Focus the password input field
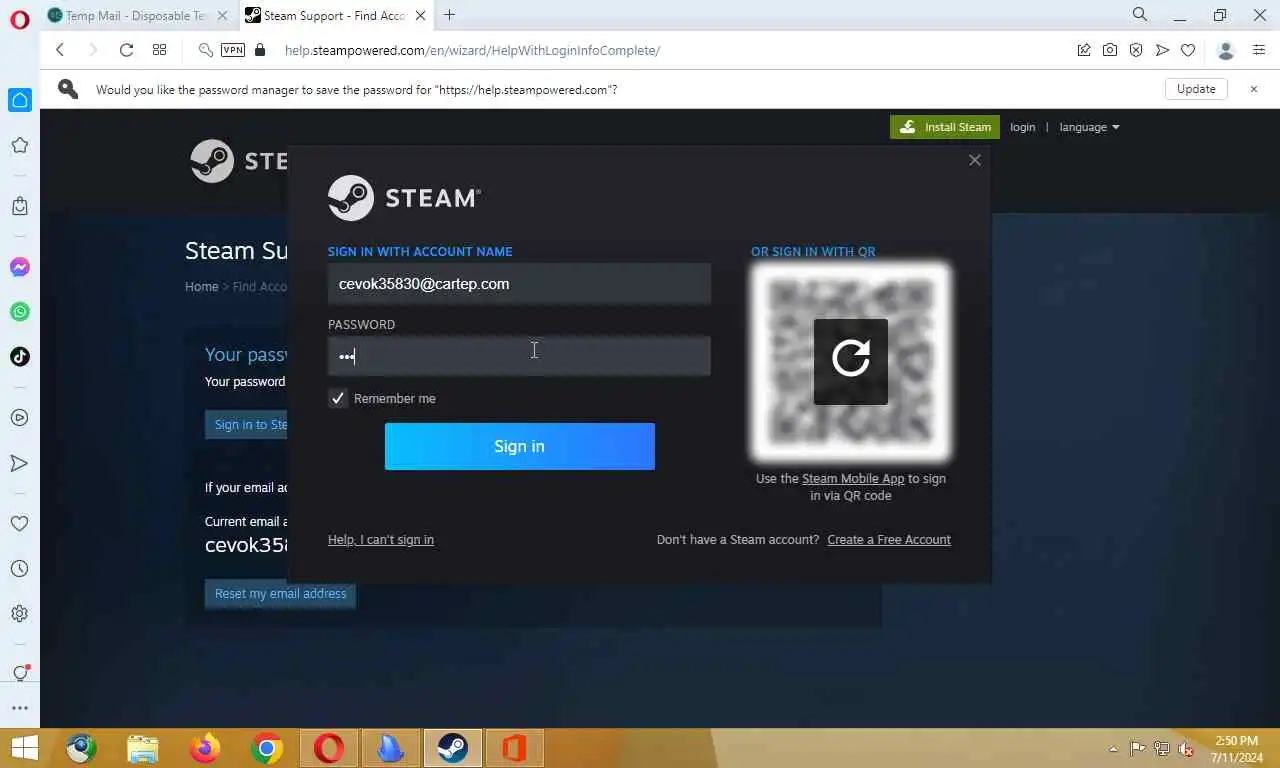This screenshot has height=768, width=1280. 519,356
